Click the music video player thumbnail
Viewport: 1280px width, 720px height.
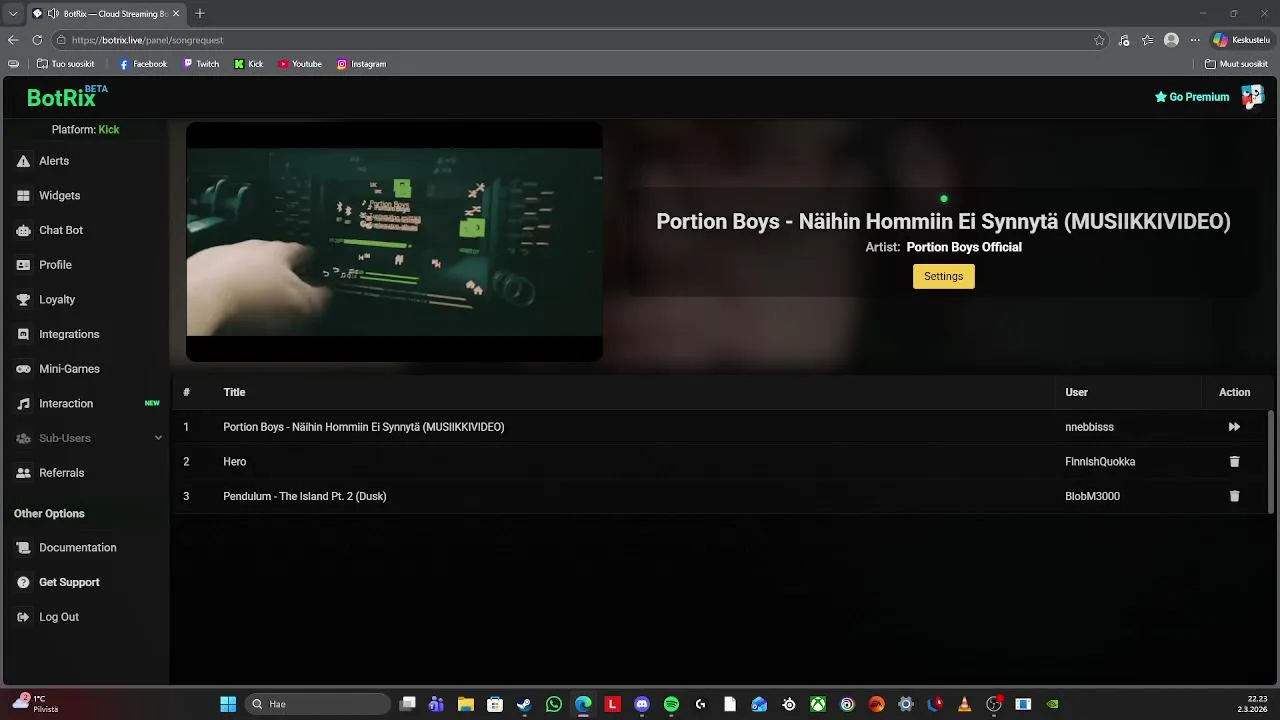394,241
